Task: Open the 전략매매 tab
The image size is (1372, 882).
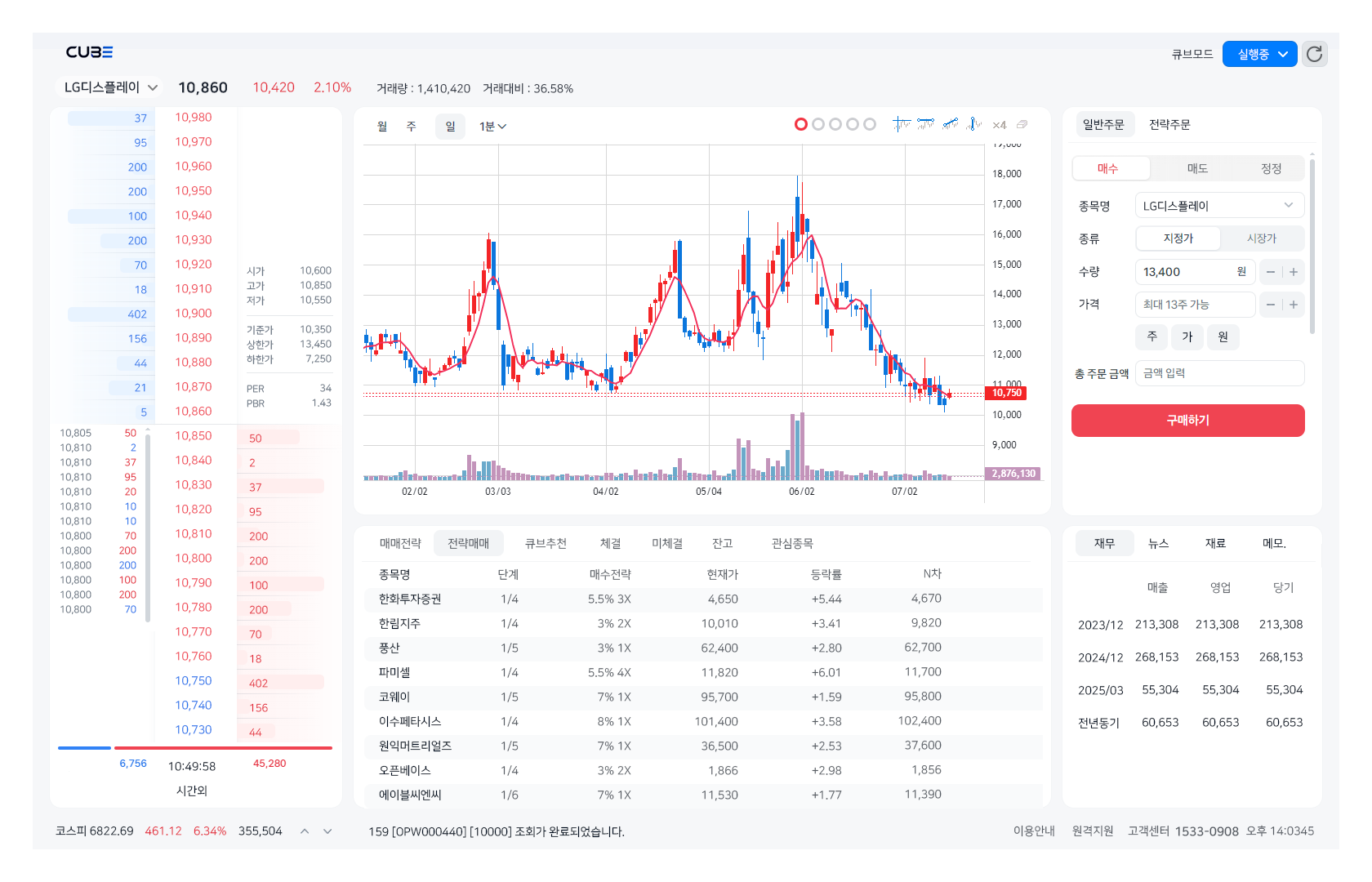Action: coord(468,544)
